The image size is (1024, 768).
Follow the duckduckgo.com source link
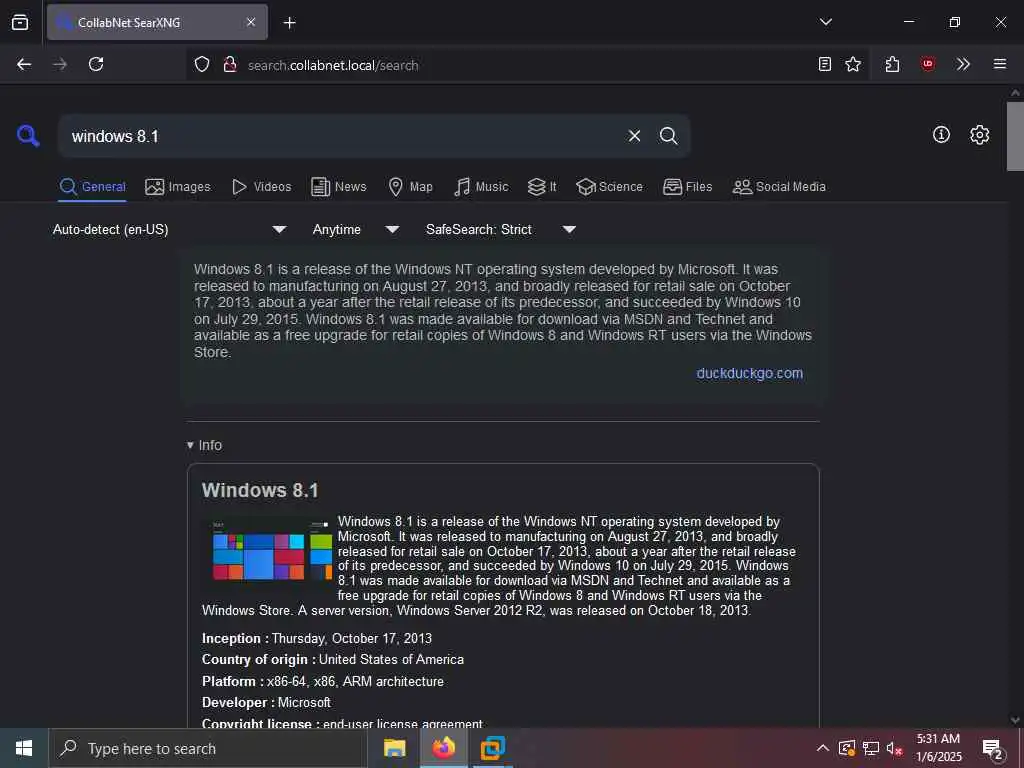pyautogui.click(x=749, y=373)
